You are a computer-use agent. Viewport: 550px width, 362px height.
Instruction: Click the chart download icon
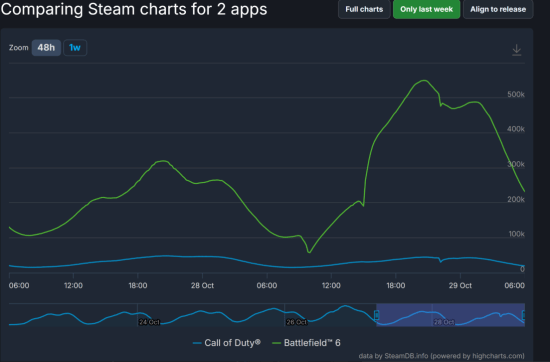point(516,50)
